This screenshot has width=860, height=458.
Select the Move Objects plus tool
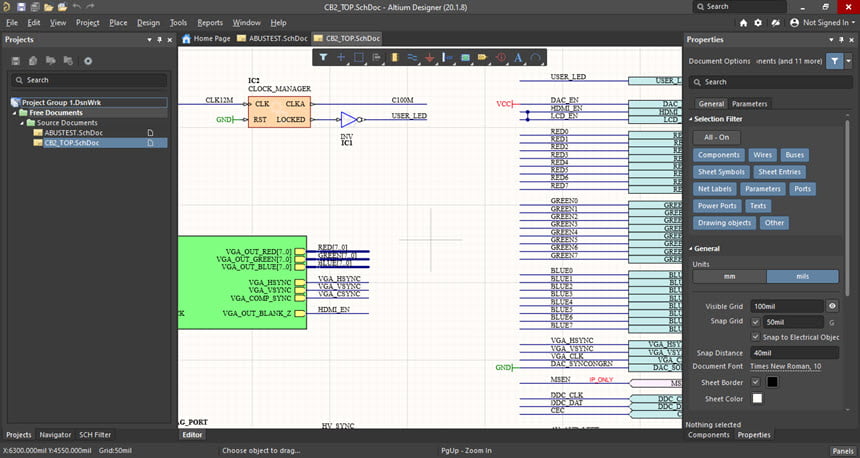click(341, 57)
